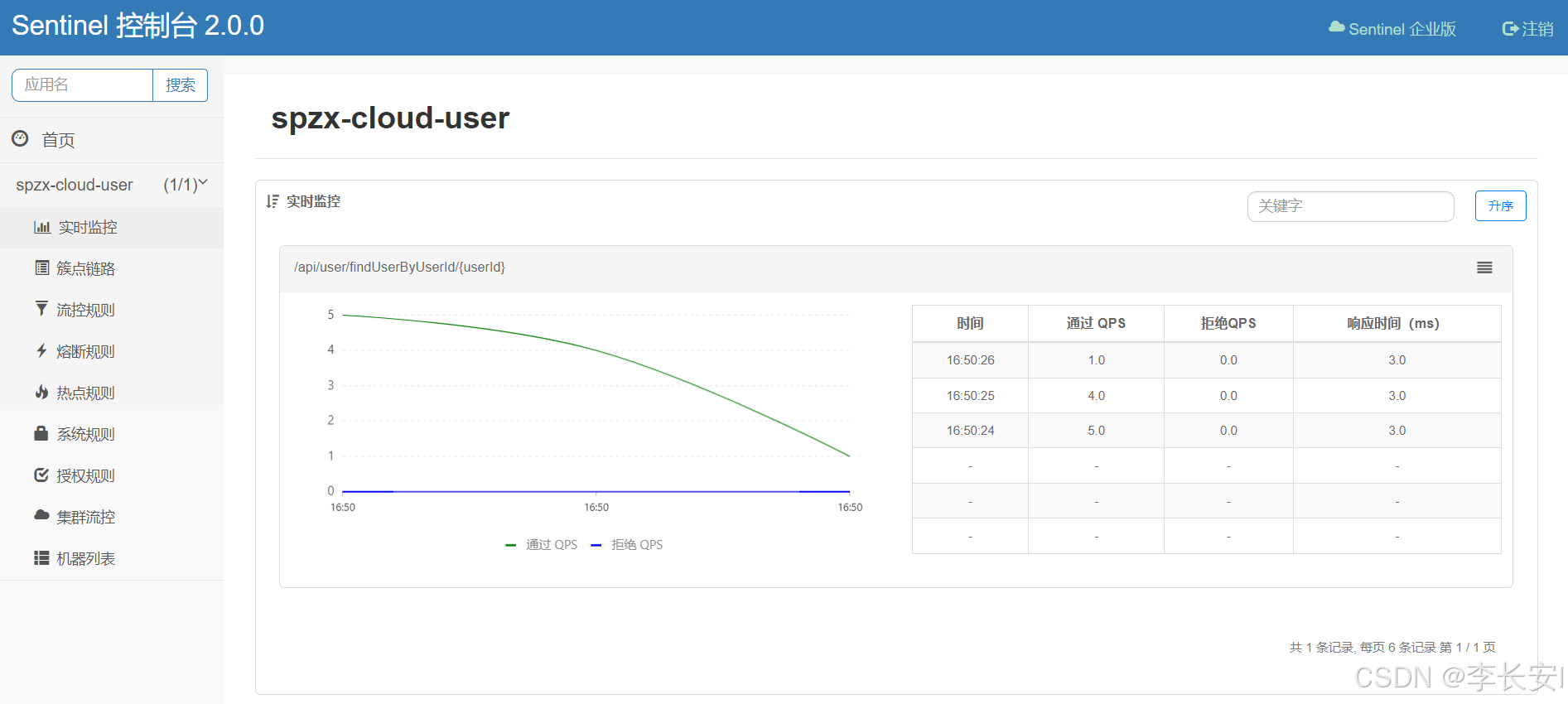Image resolution: width=1568 pixels, height=704 pixels.
Task: Click the lightning bolt icon for 熔断规则
Action: [41, 350]
